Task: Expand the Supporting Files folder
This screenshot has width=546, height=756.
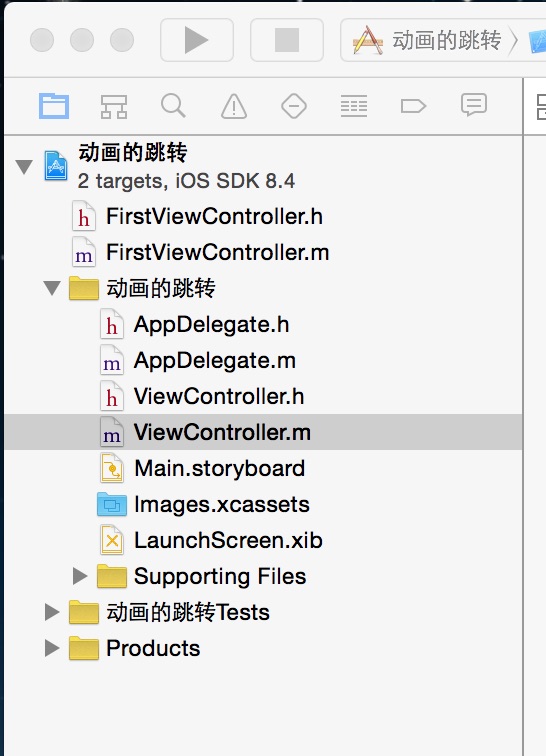Action: (80, 576)
